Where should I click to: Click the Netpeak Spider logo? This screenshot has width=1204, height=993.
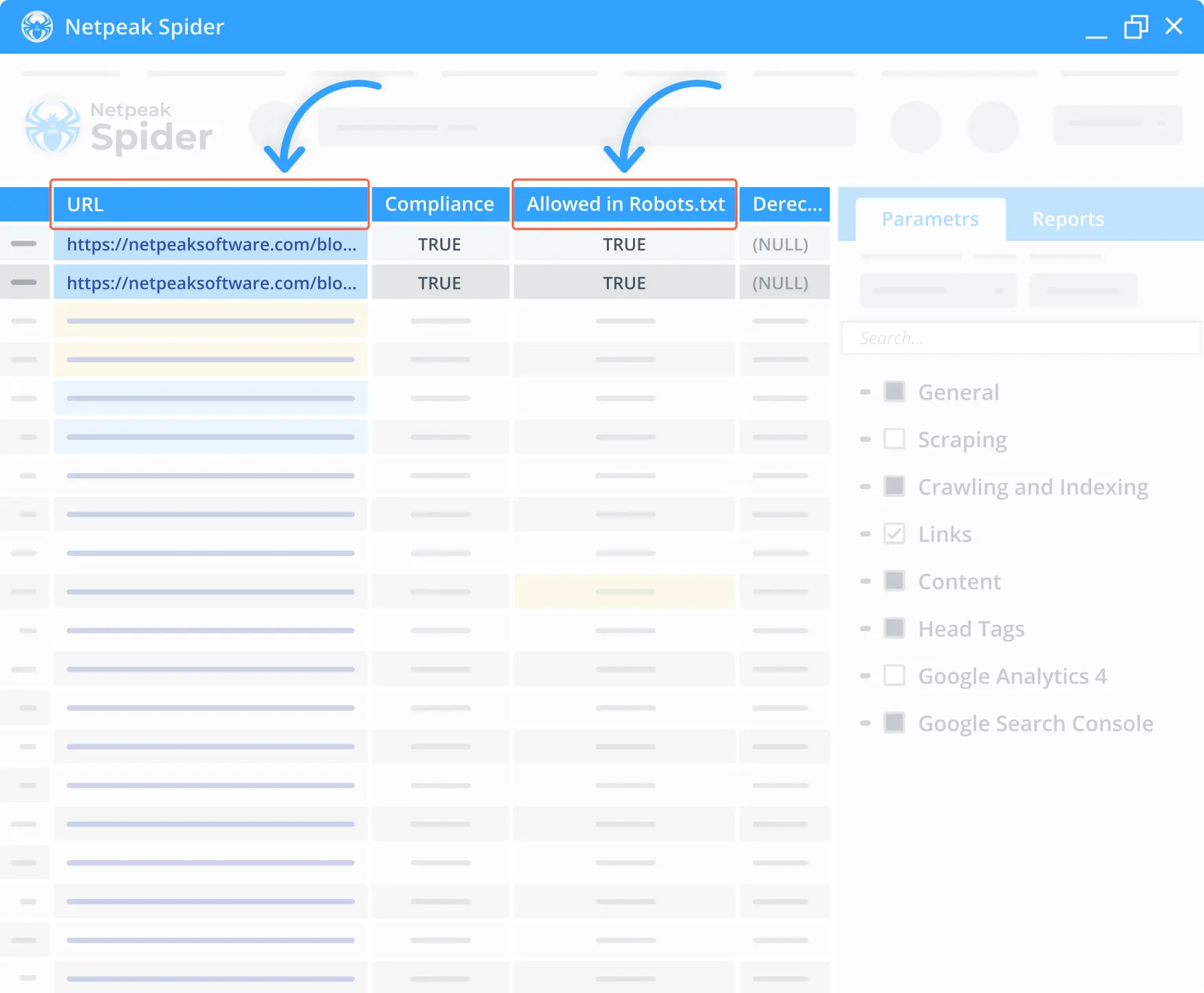click(118, 127)
